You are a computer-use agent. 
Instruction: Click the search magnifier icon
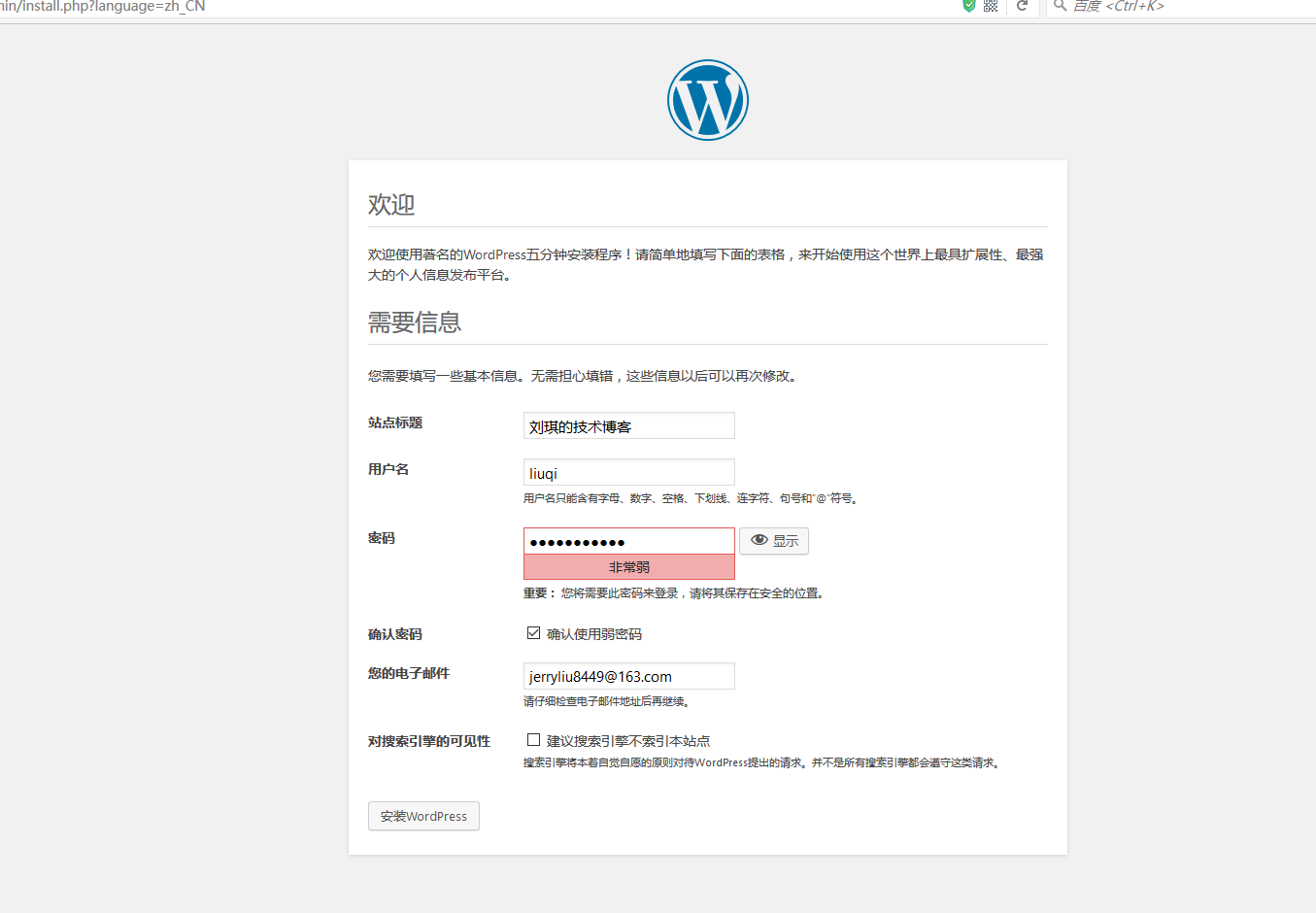1060,6
